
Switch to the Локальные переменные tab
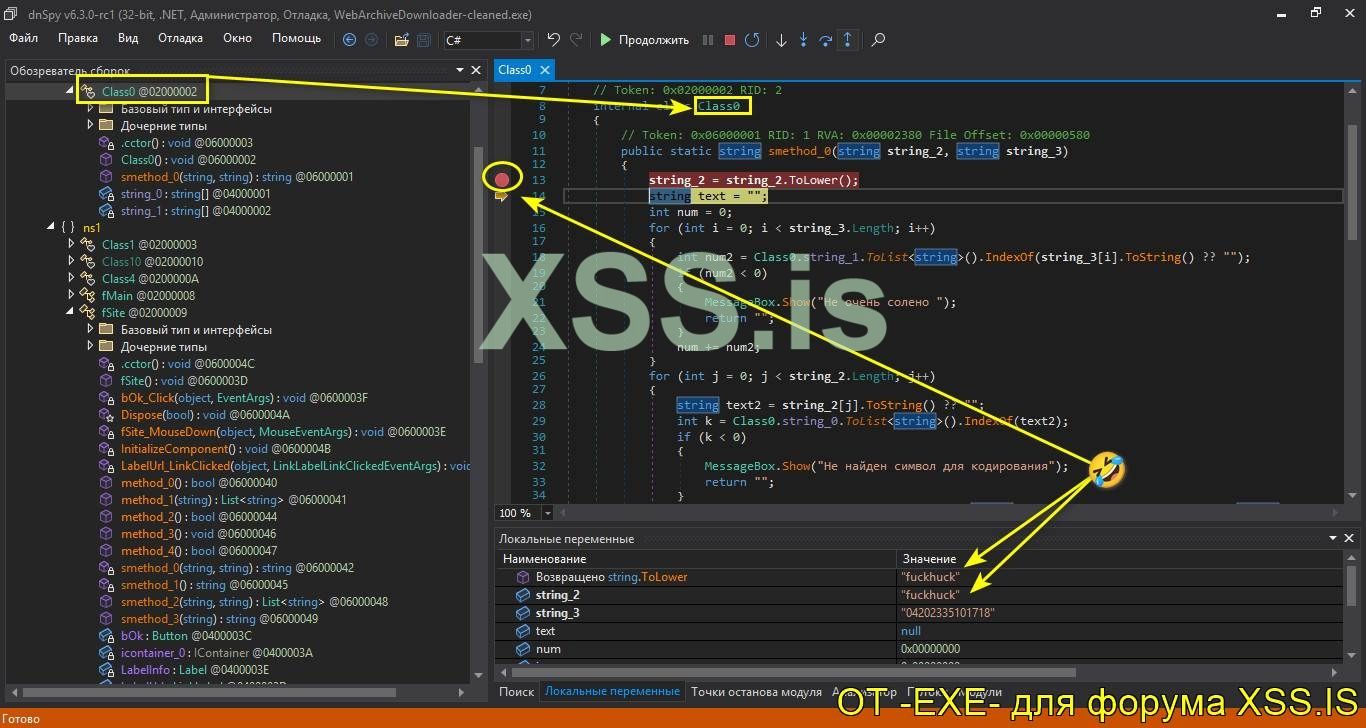point(613,691)
